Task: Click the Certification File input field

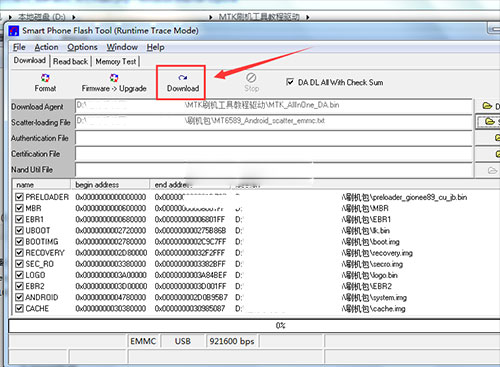Action: coord(274,154)
